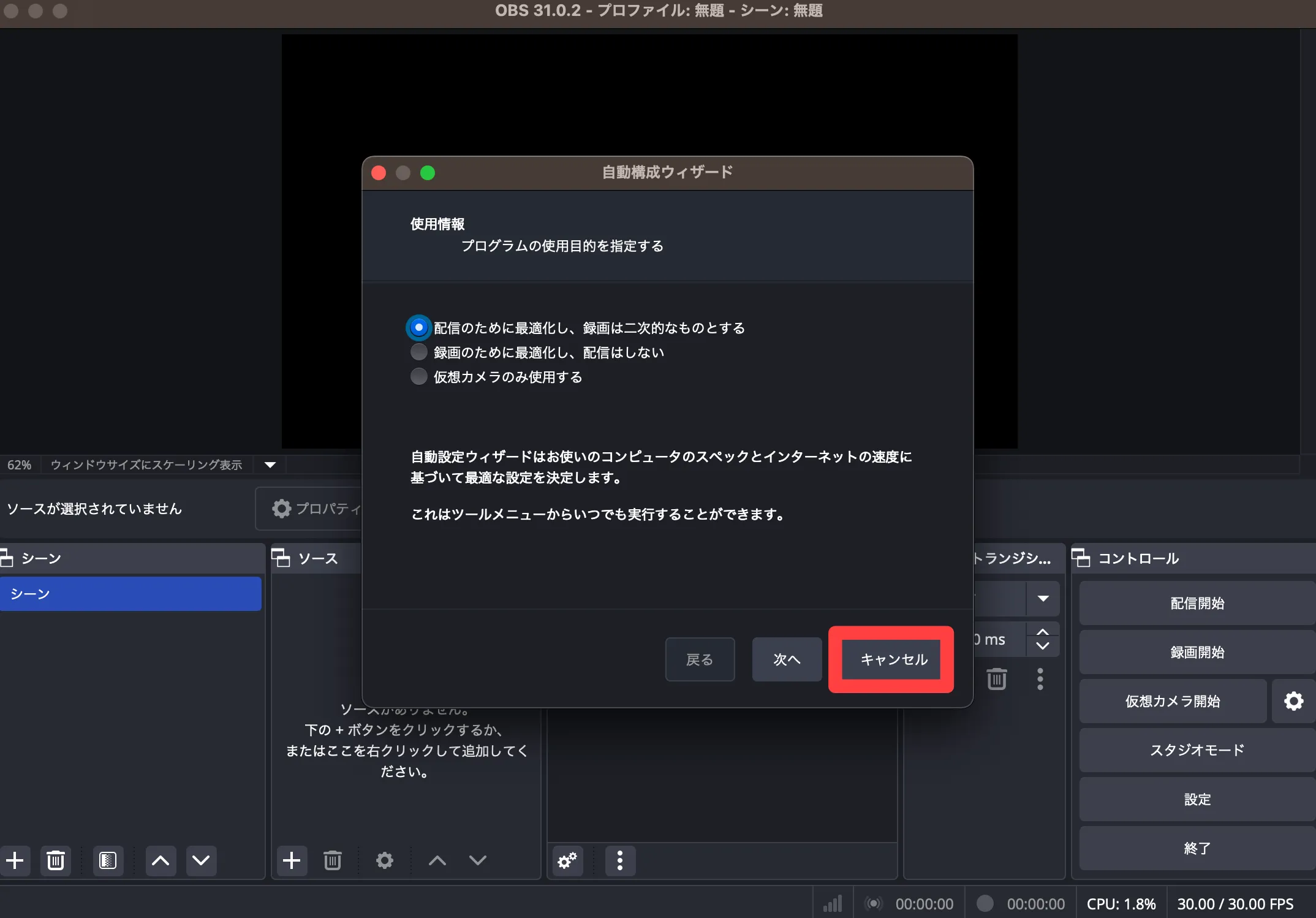Click 30.00 / 30.00 FPS status text
This screenshot has width=1316, height=918.
1235,904
